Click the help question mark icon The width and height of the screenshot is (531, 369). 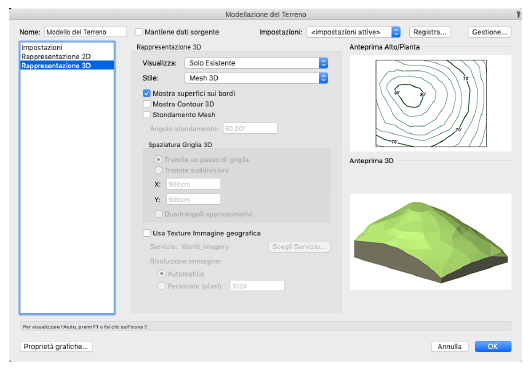pyautogui.click(x=518, y=14)
